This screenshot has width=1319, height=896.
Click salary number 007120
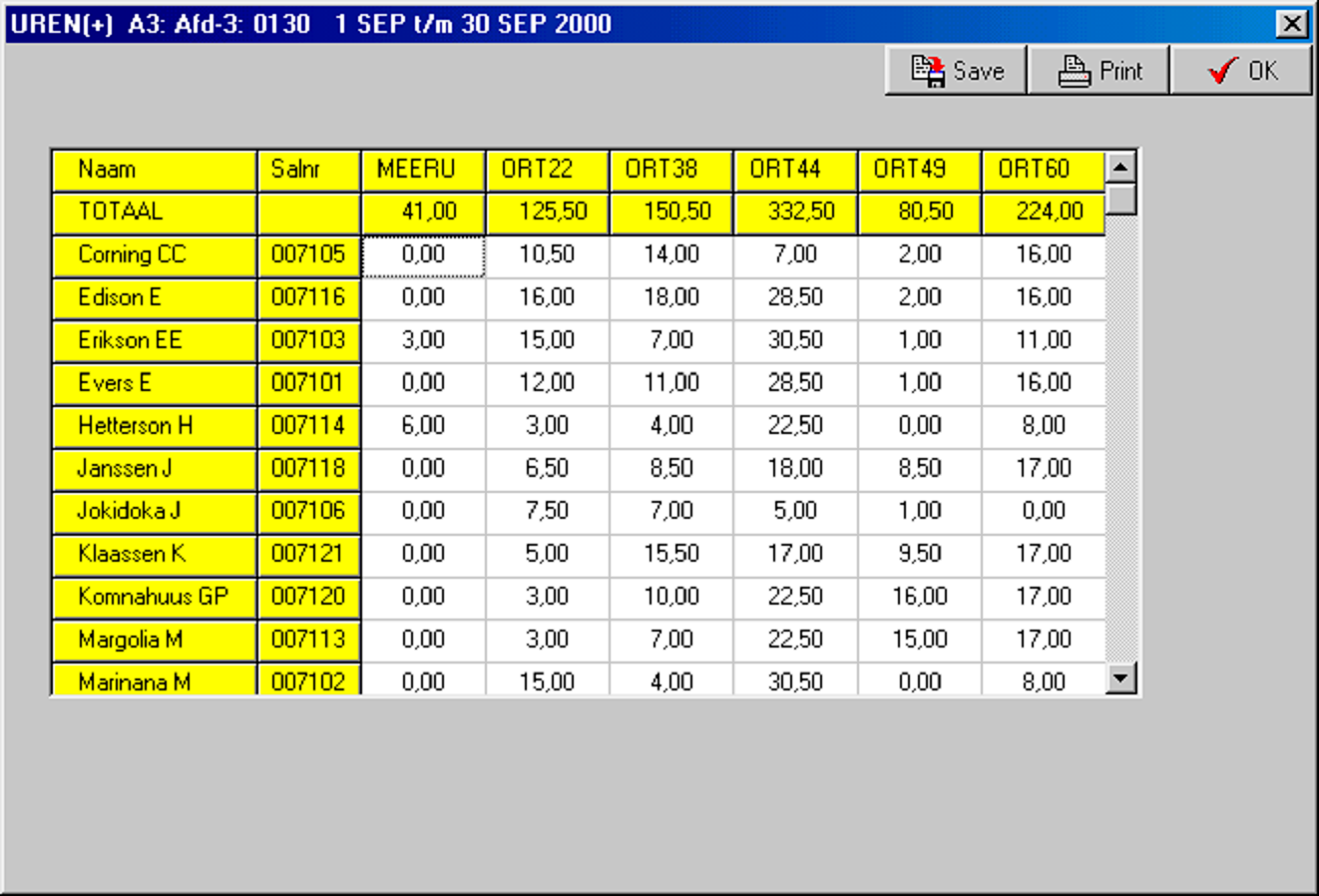[309, 598]
